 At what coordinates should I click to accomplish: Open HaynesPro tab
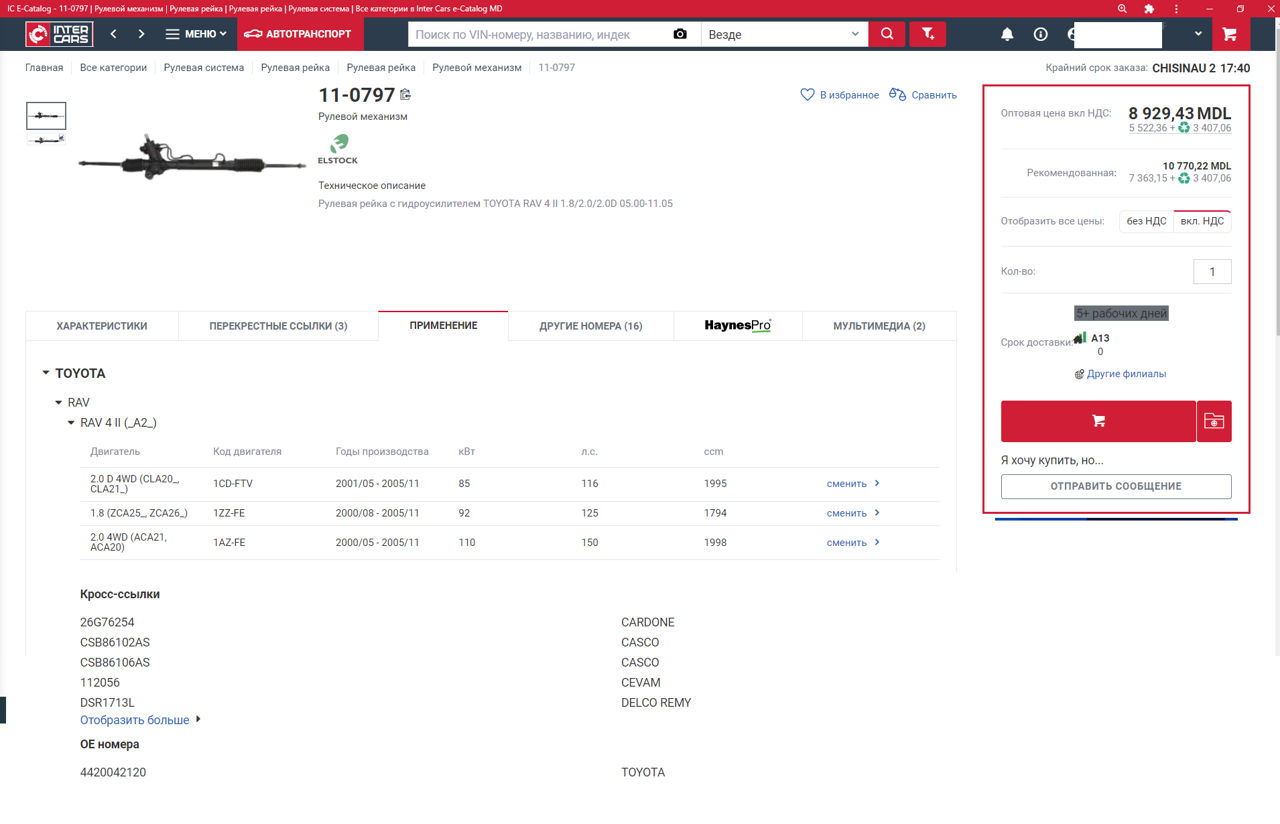point(738,326)
